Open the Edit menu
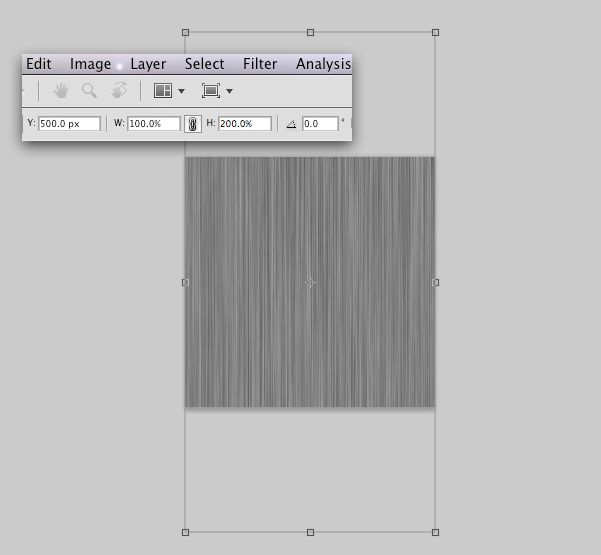The image size is (601, 555). pos(38,64)
